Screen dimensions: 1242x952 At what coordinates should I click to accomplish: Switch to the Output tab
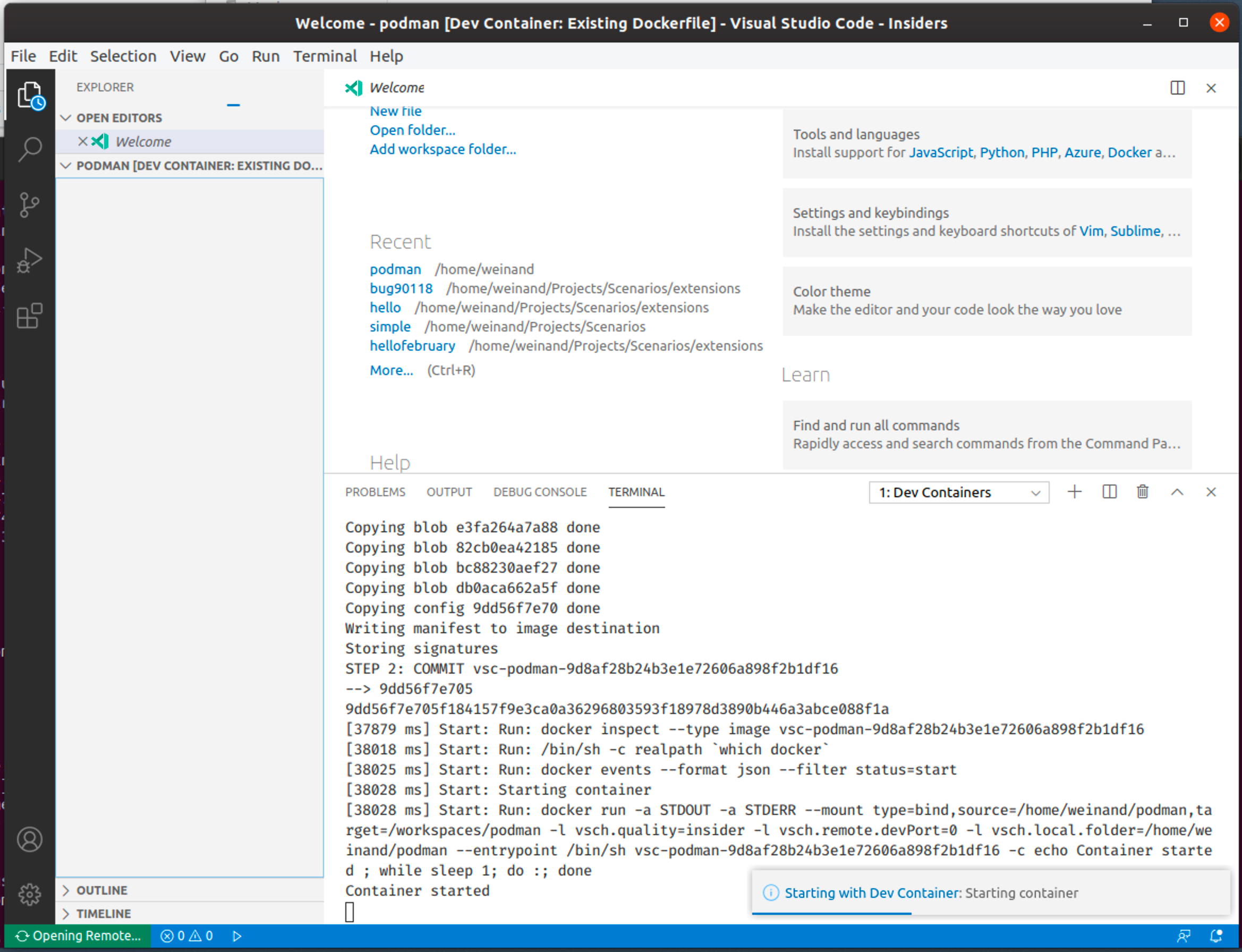pyautogui.click(x=449, y=492)
